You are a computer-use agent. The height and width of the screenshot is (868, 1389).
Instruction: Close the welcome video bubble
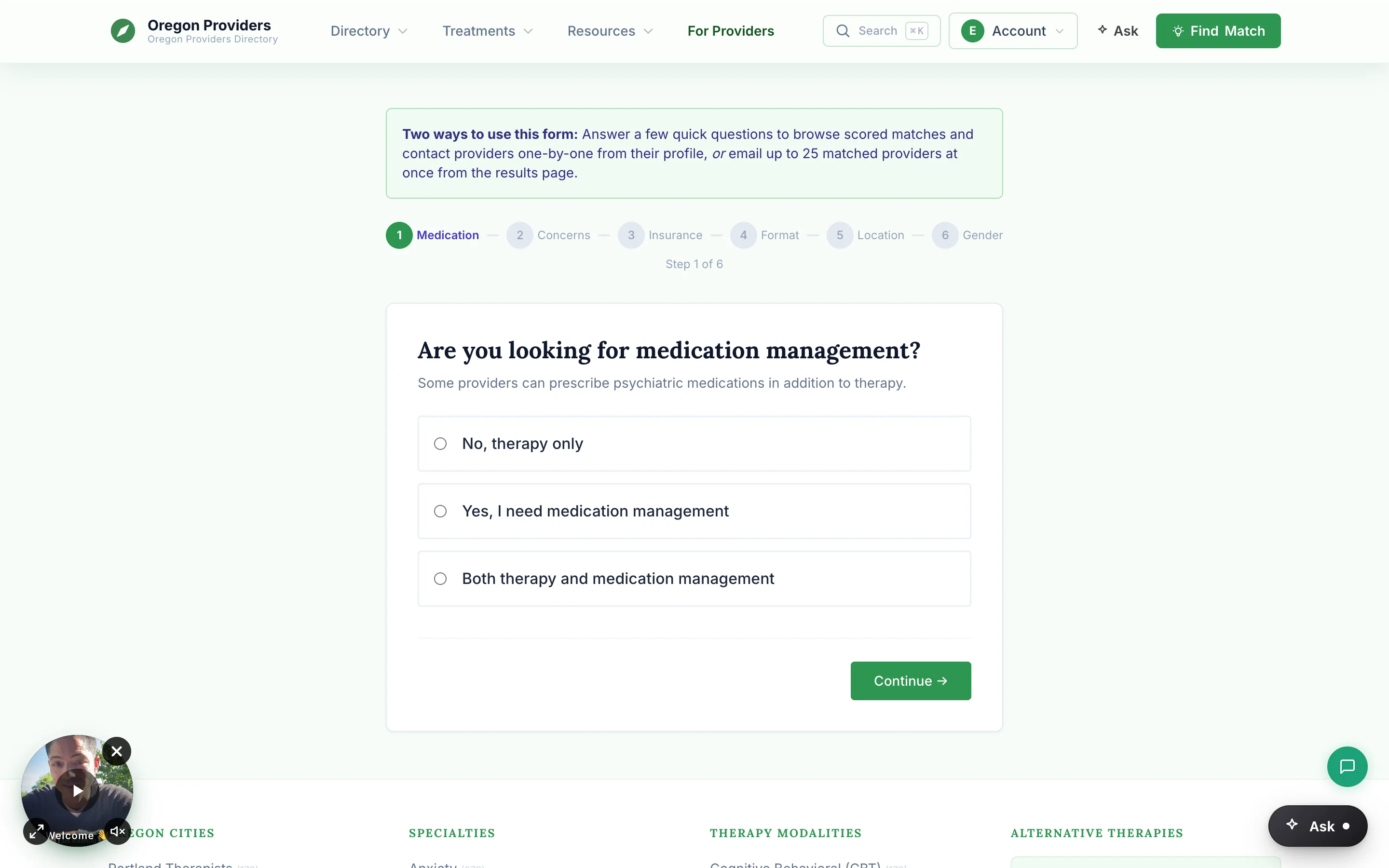click(x=117, y=751)
